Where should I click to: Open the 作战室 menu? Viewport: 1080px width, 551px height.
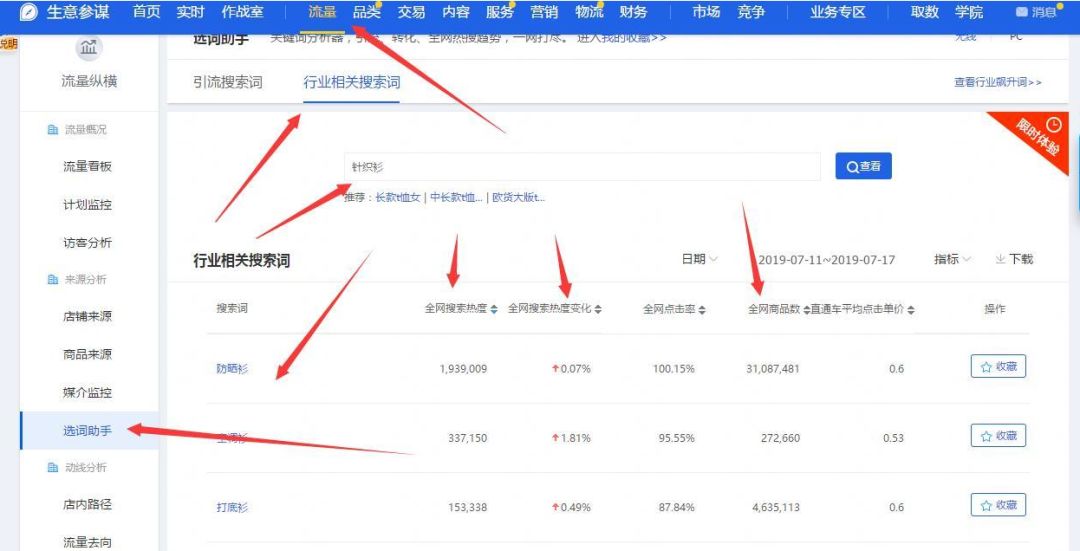[x=242, y=12]
